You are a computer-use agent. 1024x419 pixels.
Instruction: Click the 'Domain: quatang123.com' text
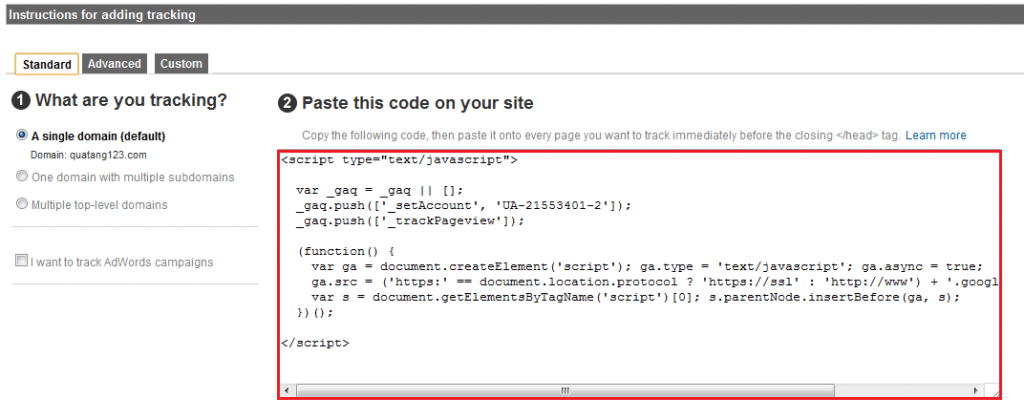[88, 155]
